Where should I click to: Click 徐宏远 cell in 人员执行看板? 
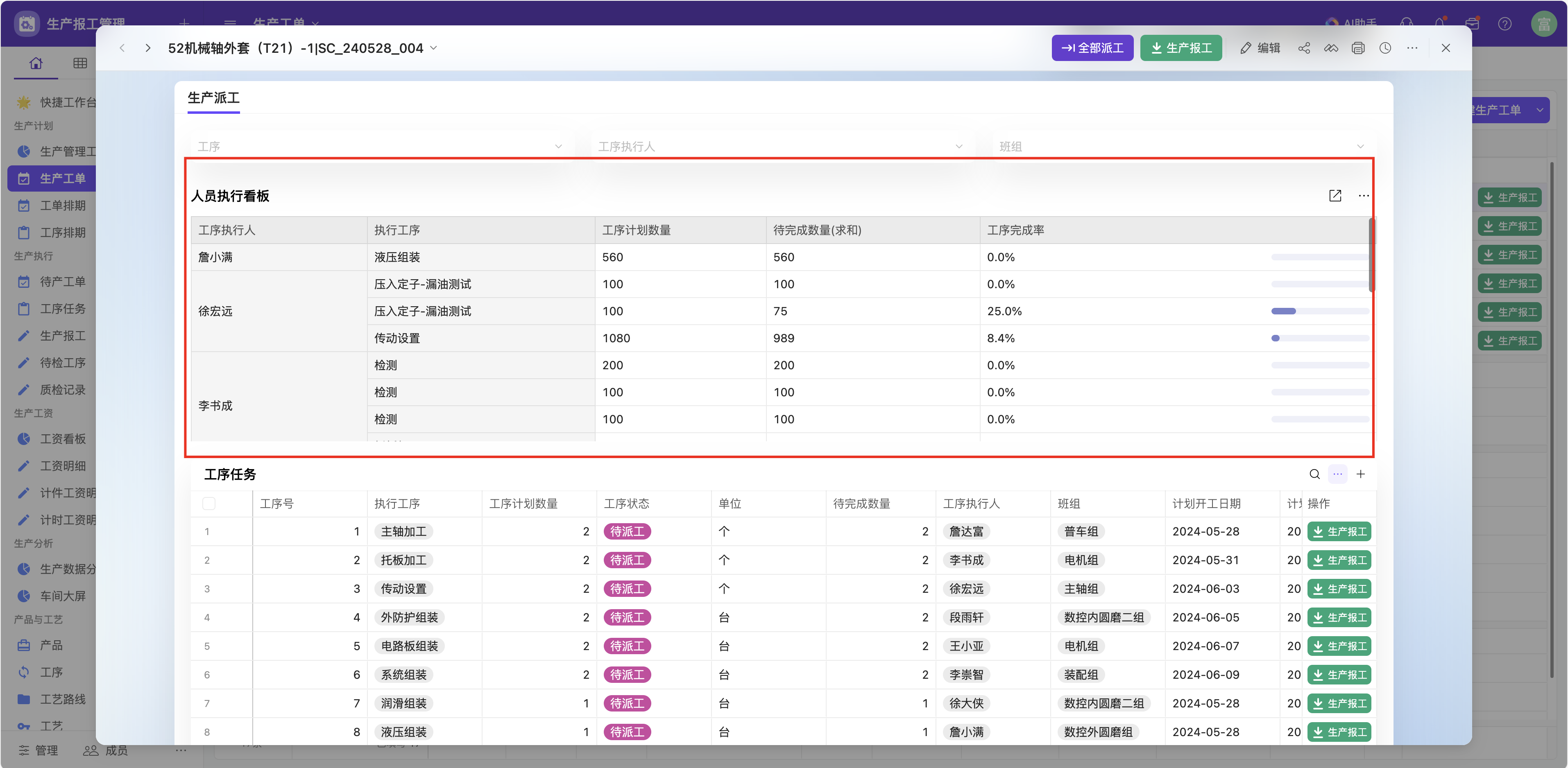[x=279, y=311]
